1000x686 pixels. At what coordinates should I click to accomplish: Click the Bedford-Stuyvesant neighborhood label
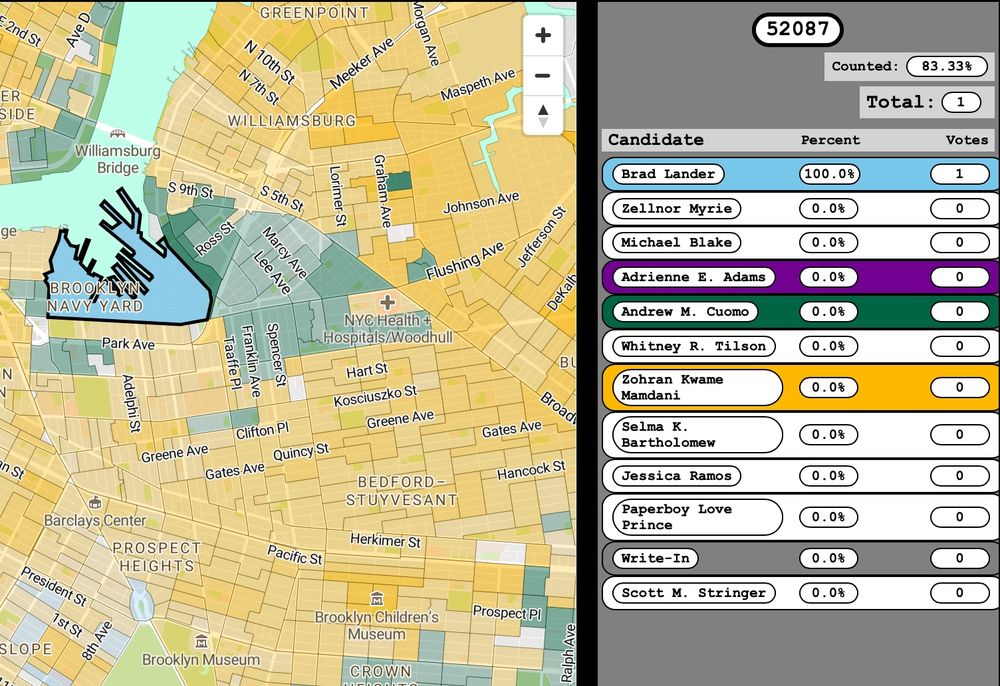point(402,491)
